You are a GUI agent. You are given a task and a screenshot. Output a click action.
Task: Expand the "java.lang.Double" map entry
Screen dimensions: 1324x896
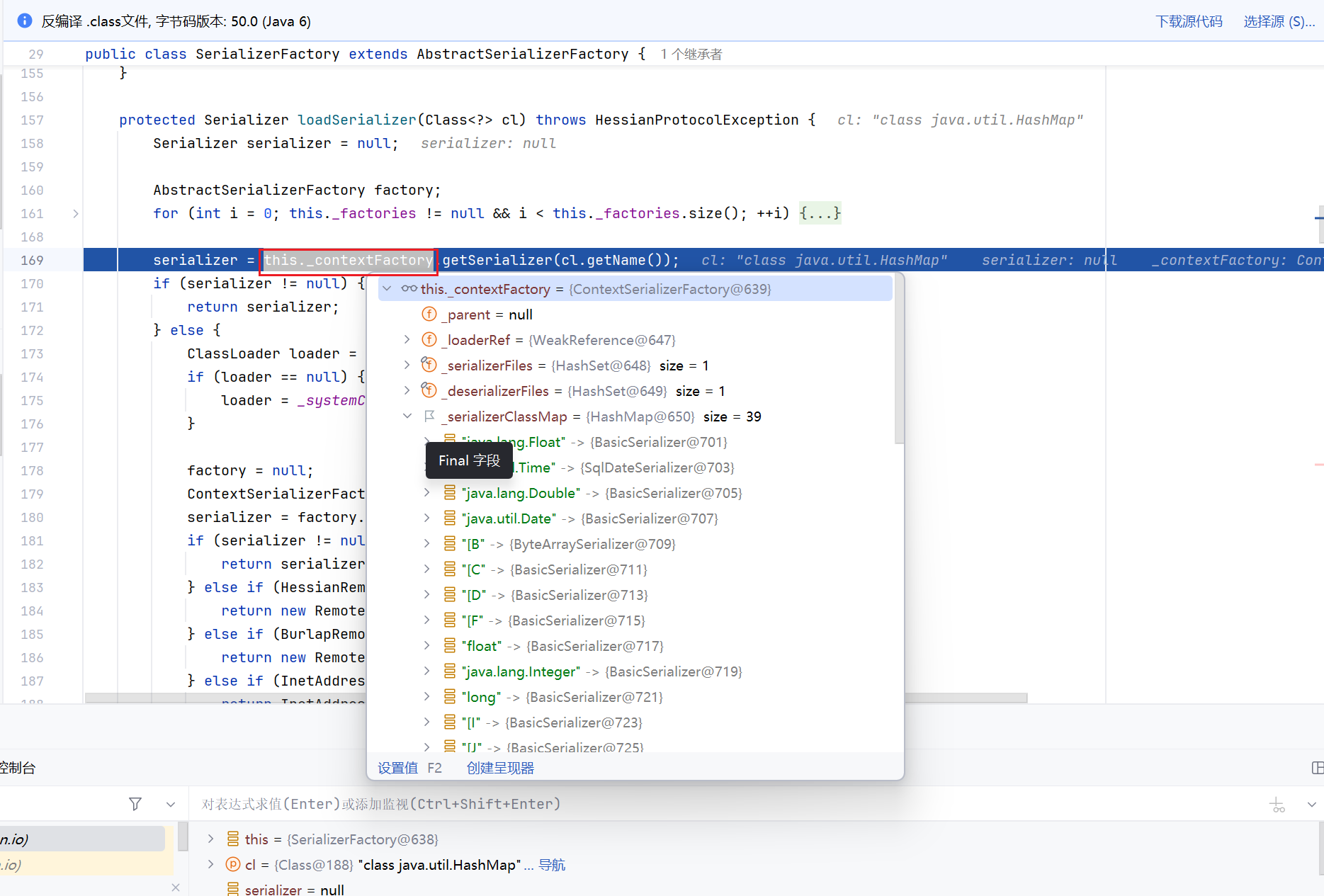click(x=427, y=492)
